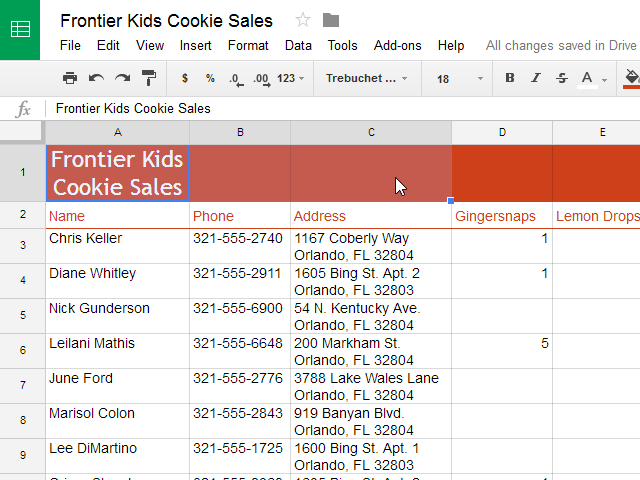Open the text color picker
Screen dimensions: 640x480
[x=590, y=78]
